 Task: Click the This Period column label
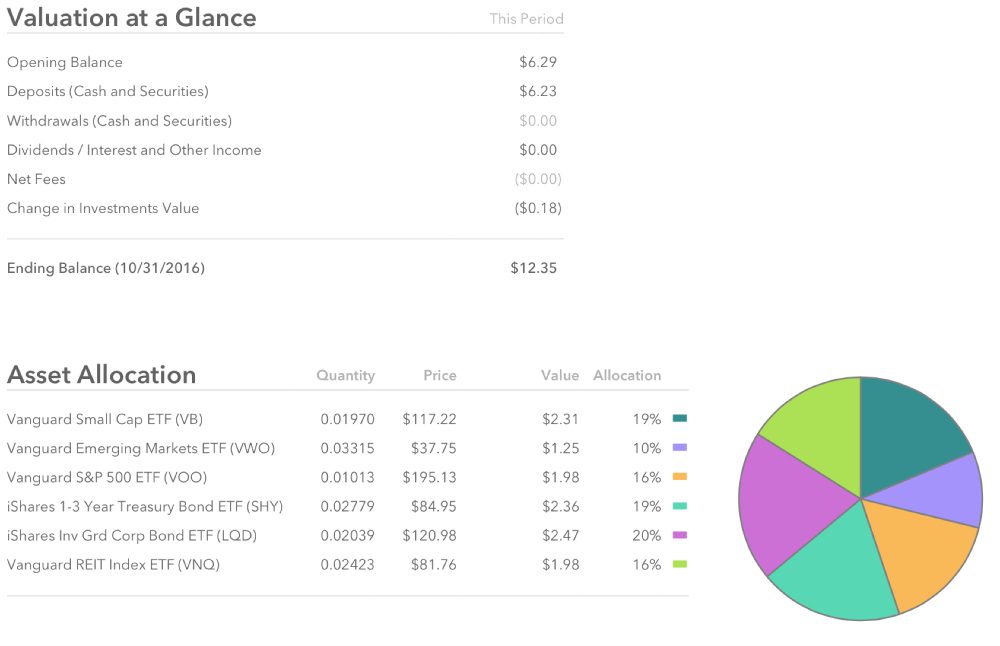pos(526,19)
